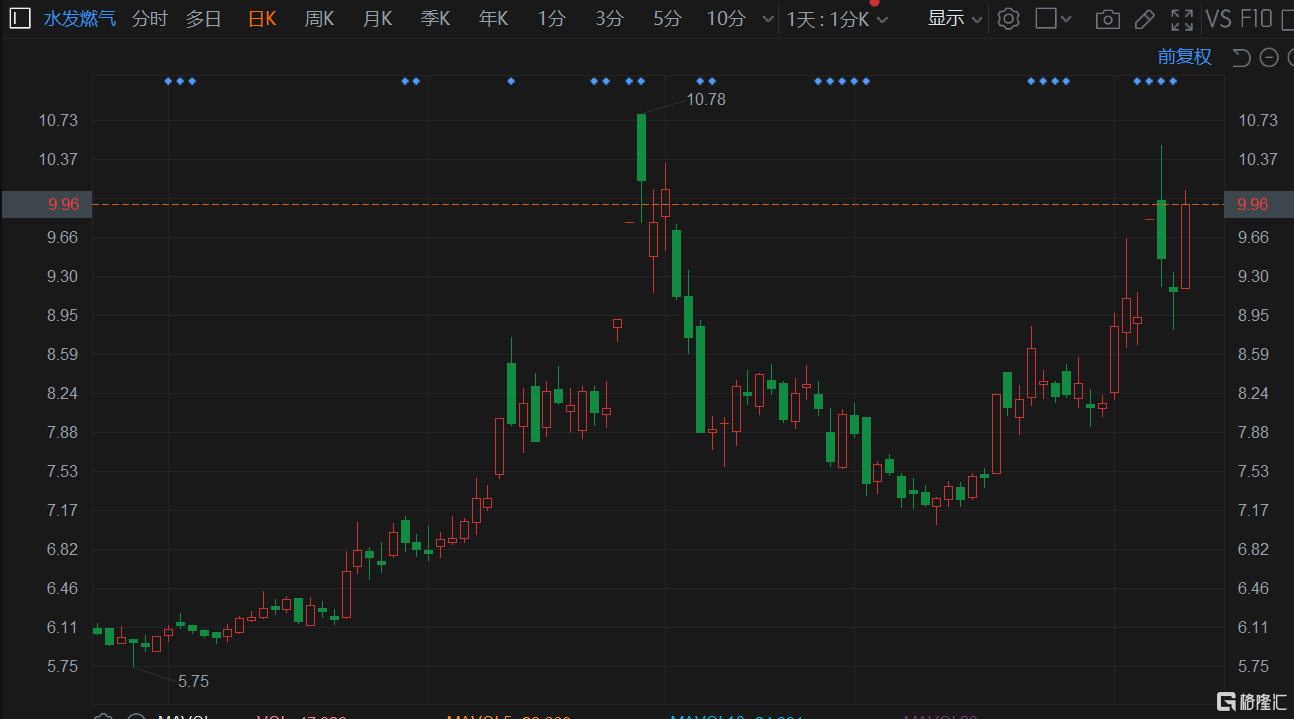This screenshot has height=719, width=1294.
Task: Switch to the 5分 five-minute tab
Action: pos(667,18)
